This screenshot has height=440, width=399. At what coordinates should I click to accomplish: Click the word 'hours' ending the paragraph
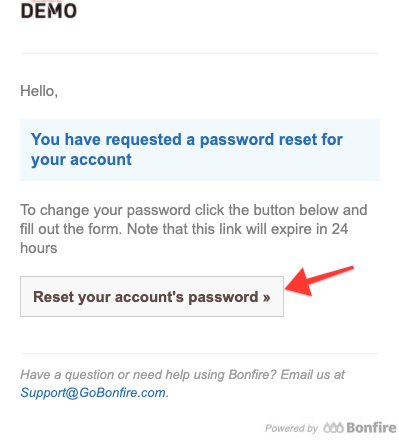point(39,248)
